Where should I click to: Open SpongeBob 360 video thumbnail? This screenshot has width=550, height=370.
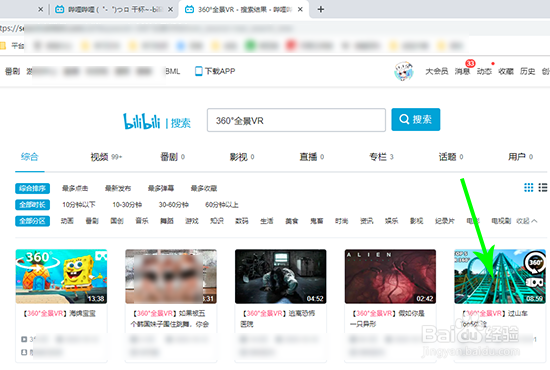61,276
